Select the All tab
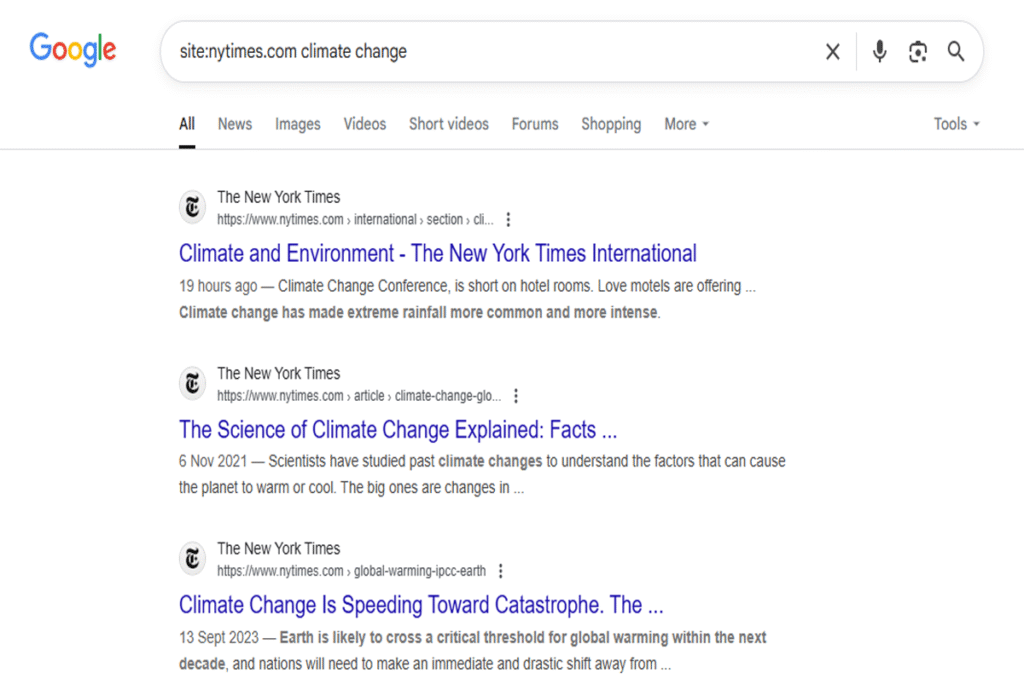The height and width of the screenshot is (685, 1024). pos(187,124)
